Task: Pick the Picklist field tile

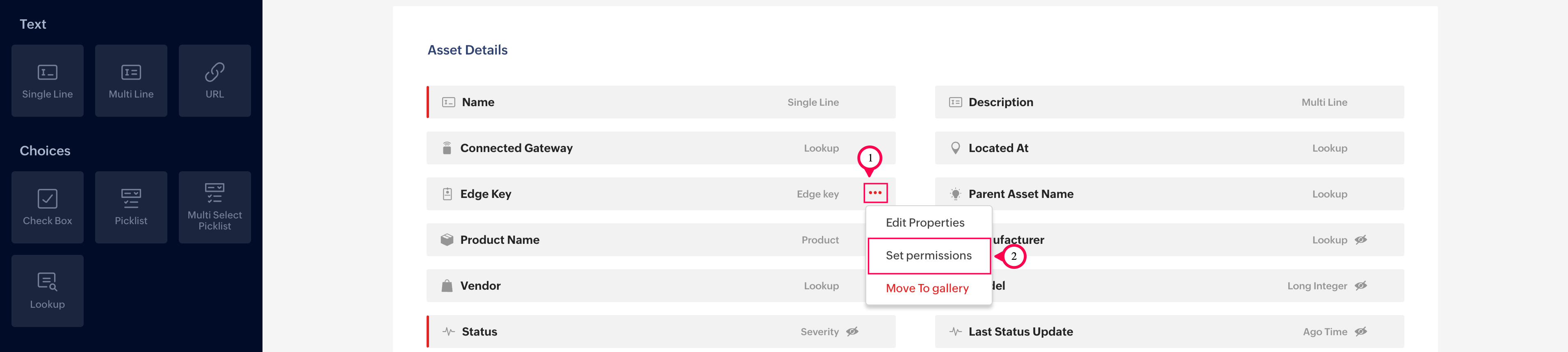Action: click(131, 207)
